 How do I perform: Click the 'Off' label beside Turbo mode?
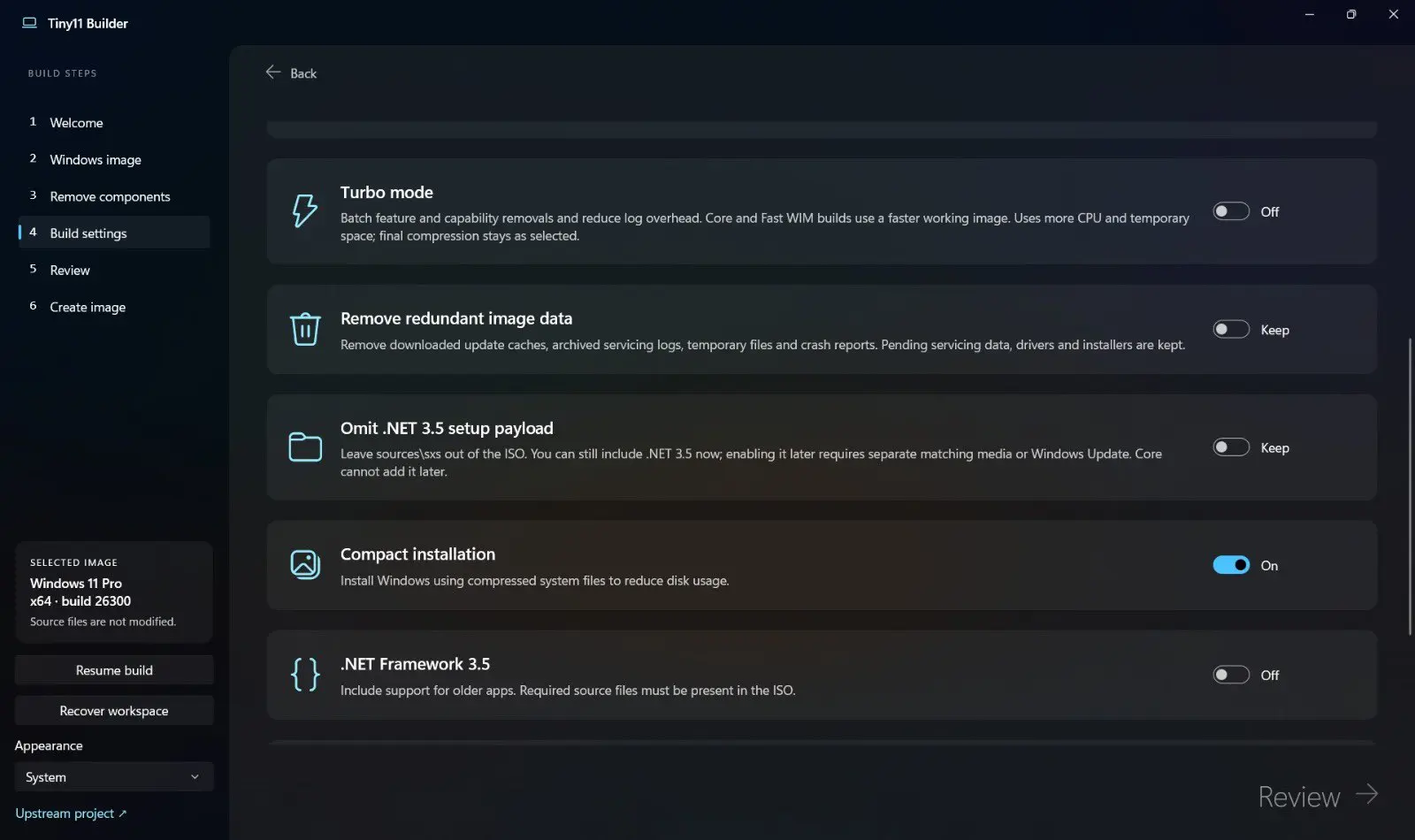click(1270, 212)
